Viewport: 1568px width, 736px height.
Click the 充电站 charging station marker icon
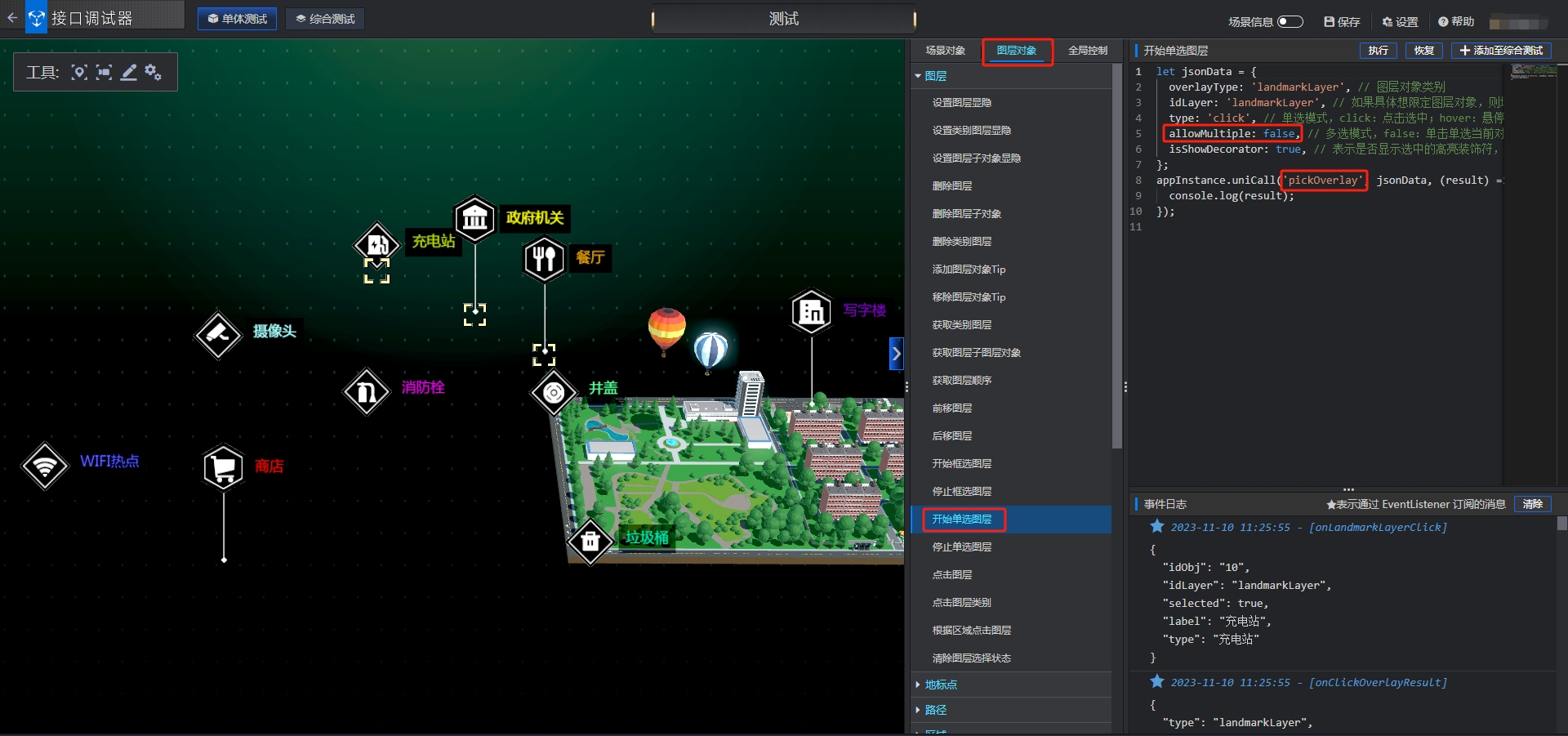coord(376,244)
